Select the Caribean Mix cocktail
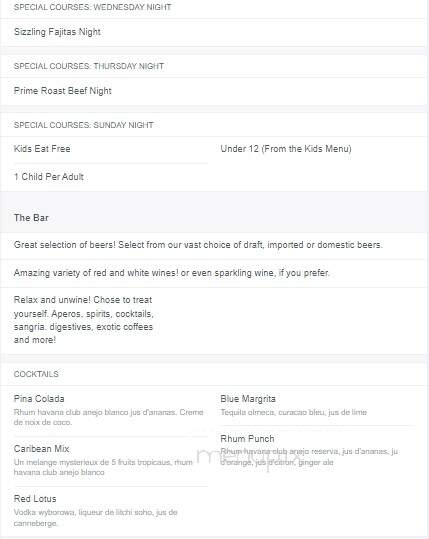 41,449
